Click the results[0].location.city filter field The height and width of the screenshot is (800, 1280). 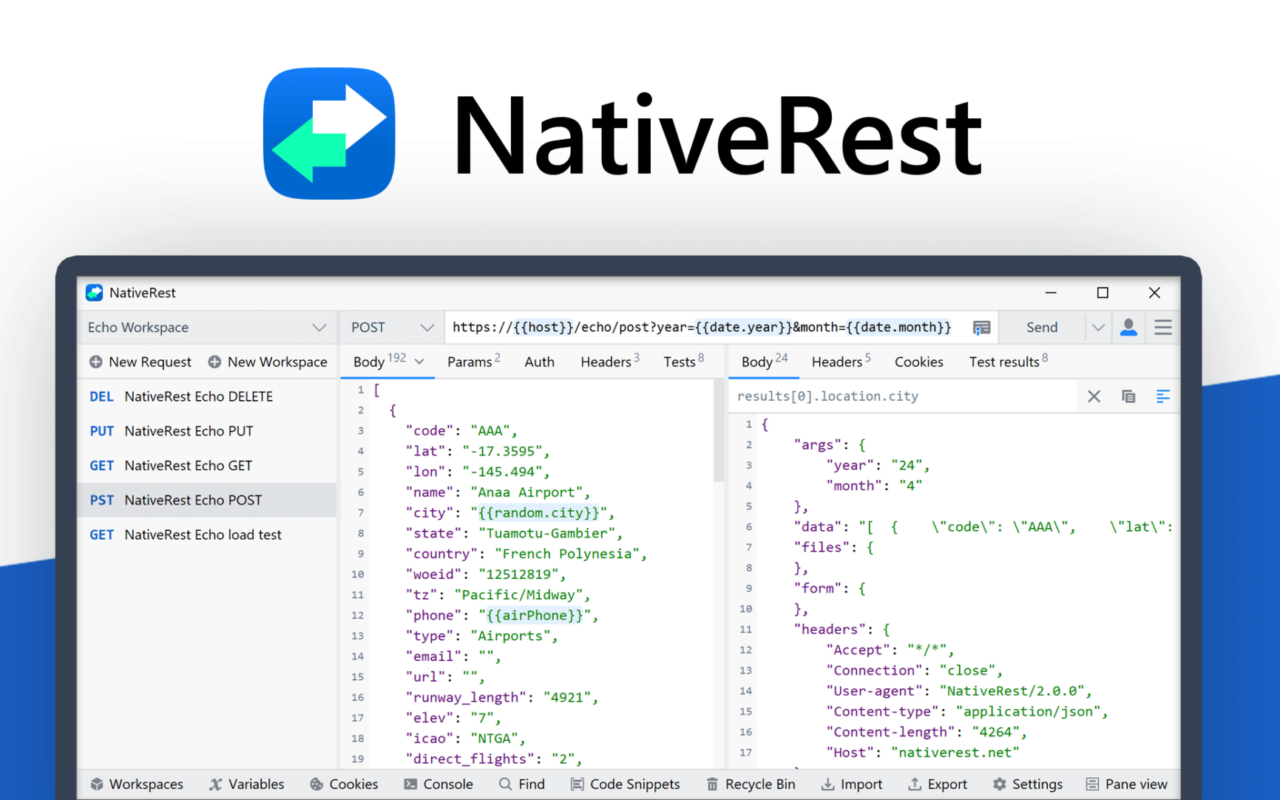pyautogui.click(x=903, y=396)
